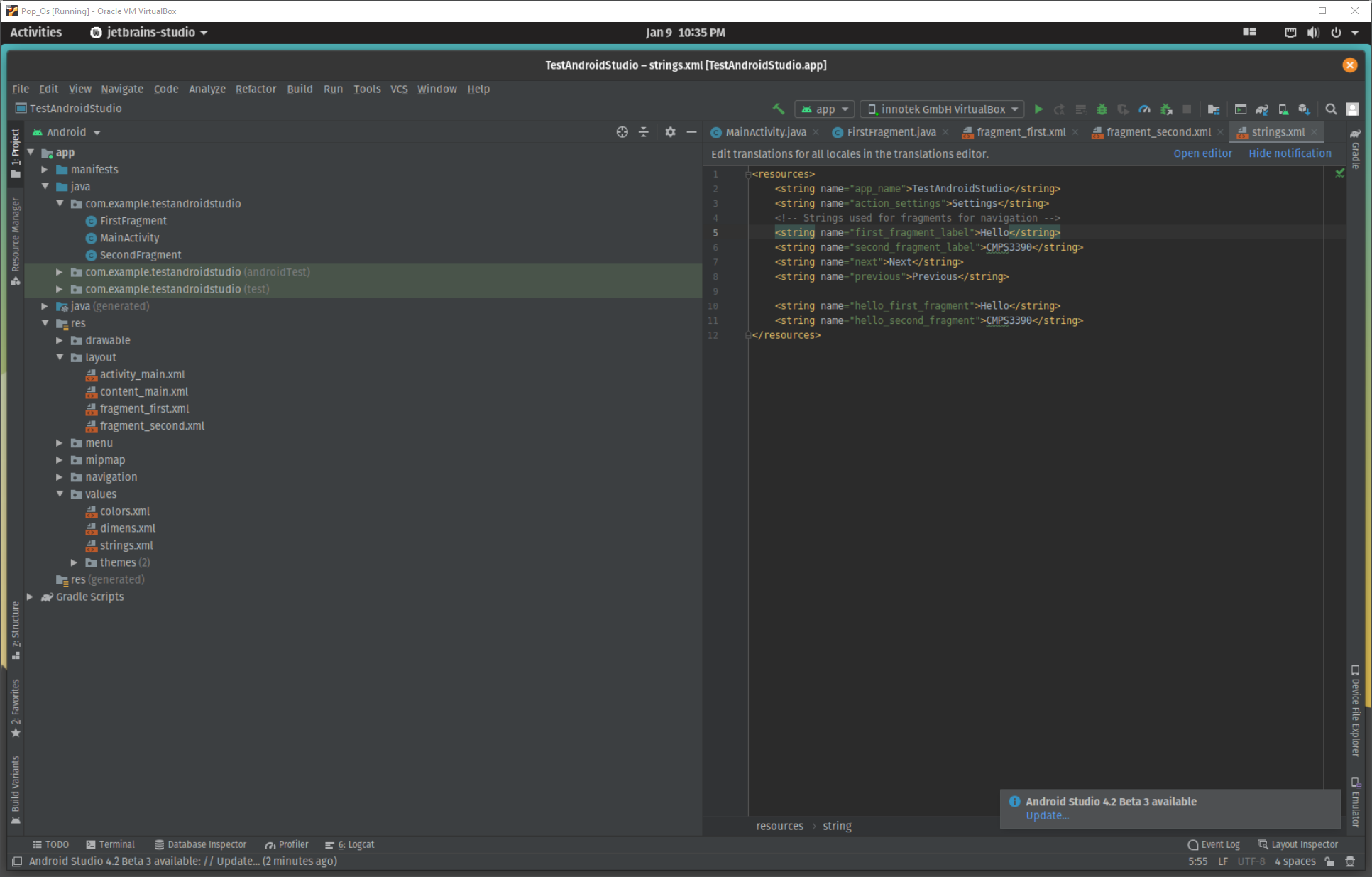This screenshot has height=877, width=1372.
Task: Toggle the Build Variants tool window
Action: pyautogui.click(x=16, y=790)
